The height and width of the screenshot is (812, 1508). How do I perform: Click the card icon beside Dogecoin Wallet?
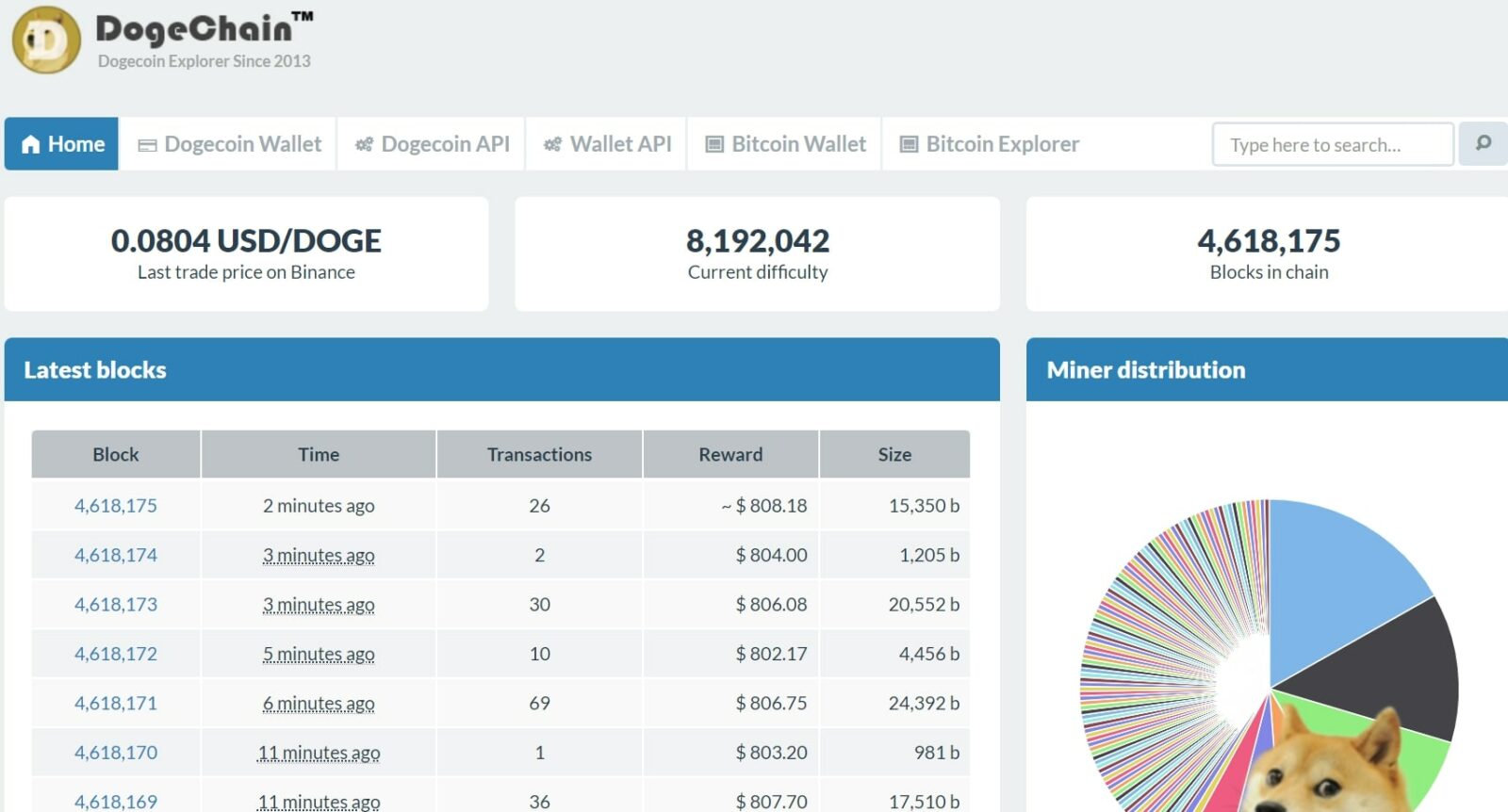(147, 145)
